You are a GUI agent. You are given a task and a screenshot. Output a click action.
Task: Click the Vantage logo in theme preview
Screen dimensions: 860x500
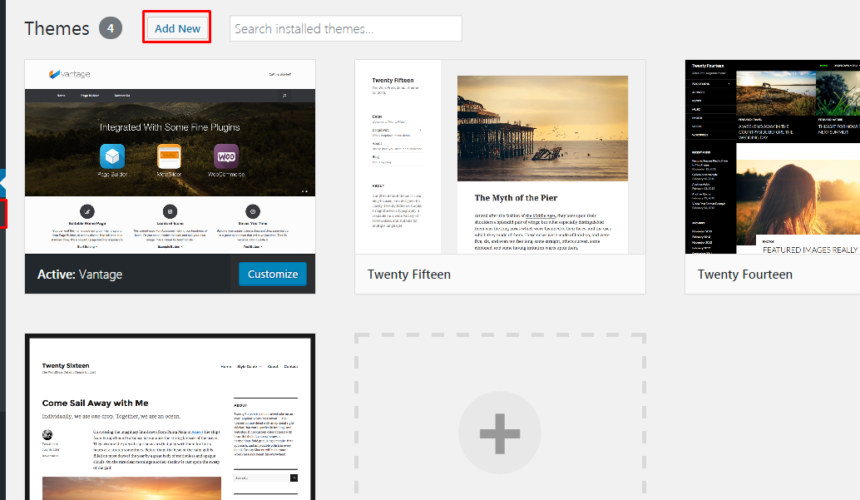tap(69, 74)
